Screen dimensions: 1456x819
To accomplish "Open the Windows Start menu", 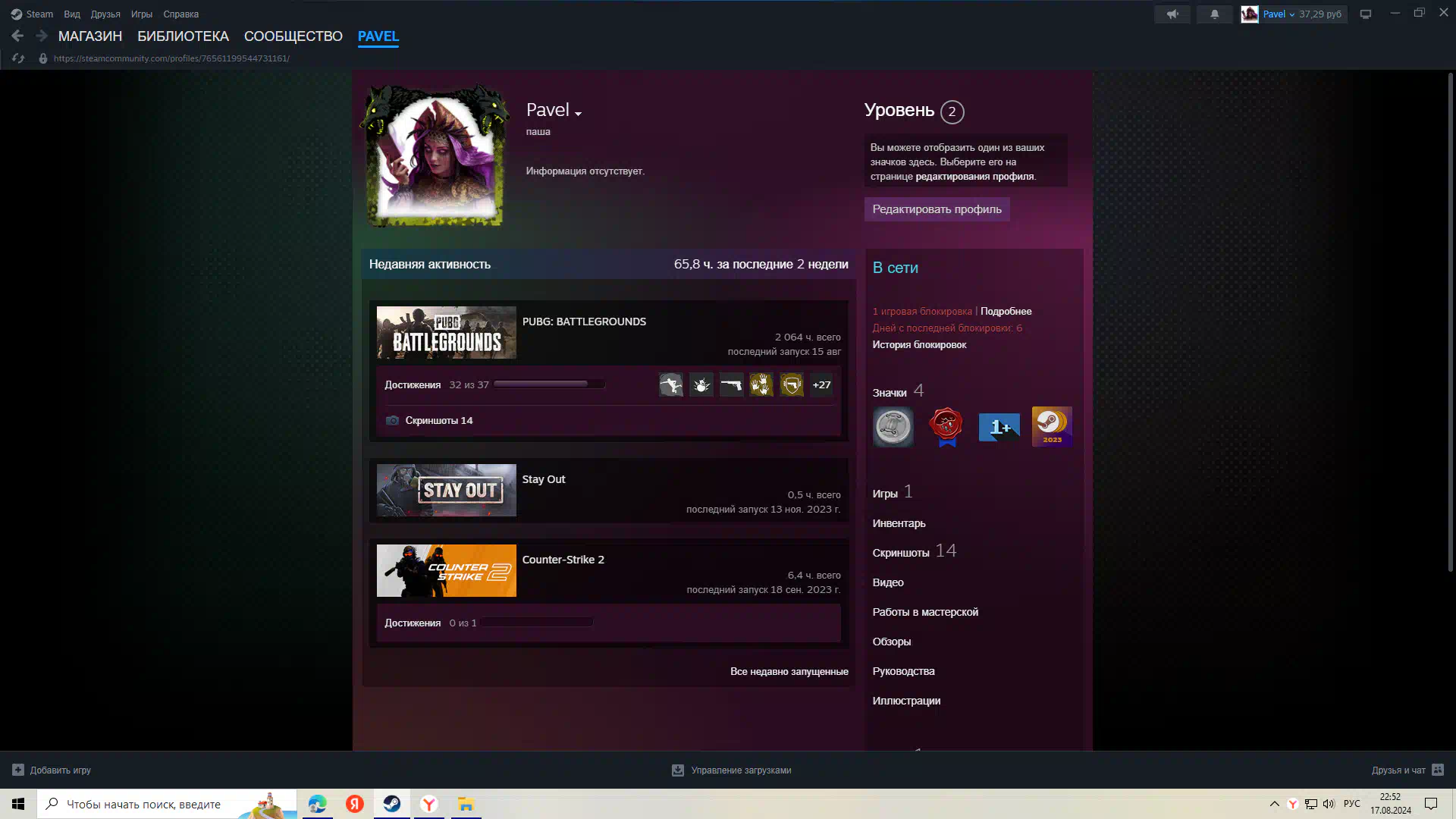I will click(x=18, y=804).
